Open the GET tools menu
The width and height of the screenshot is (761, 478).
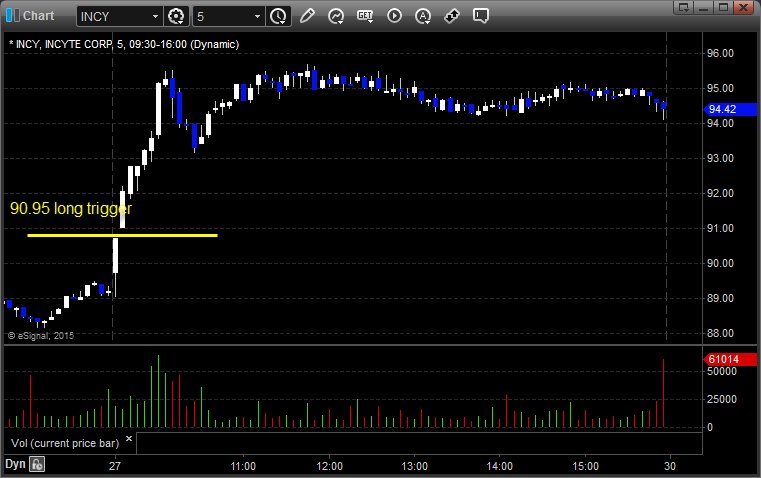point(365,16)
